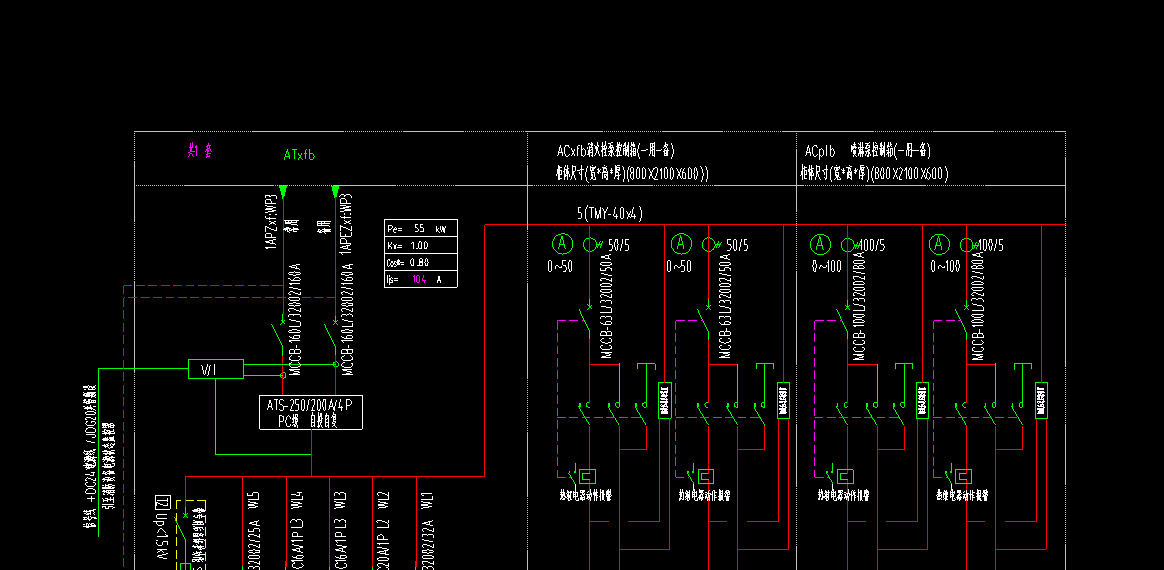
Task: Select the ATS-250/200A/4P transfer switch box
Action: click(311, 412)
